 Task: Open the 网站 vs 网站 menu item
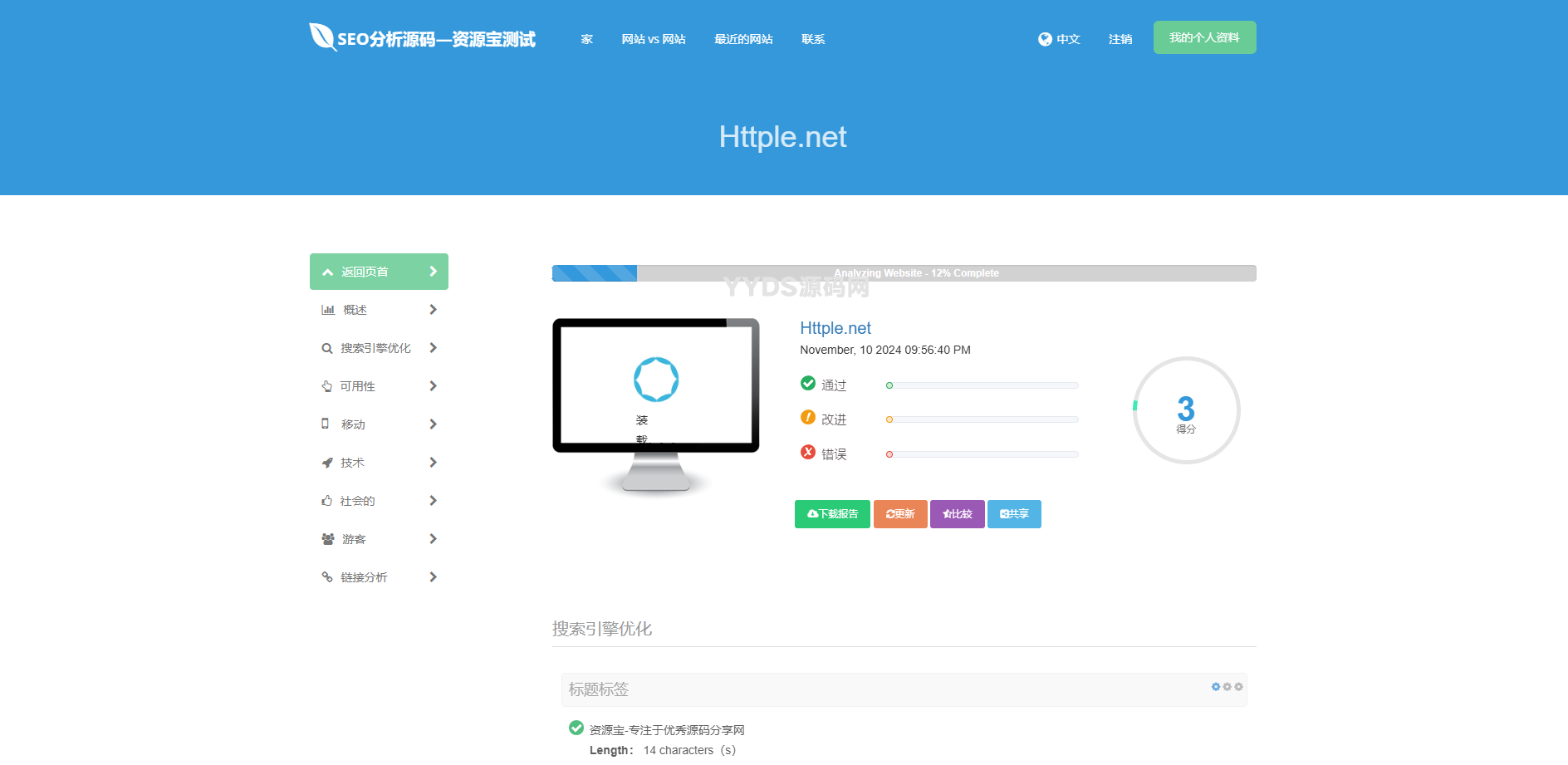click(x=654, y=39)
